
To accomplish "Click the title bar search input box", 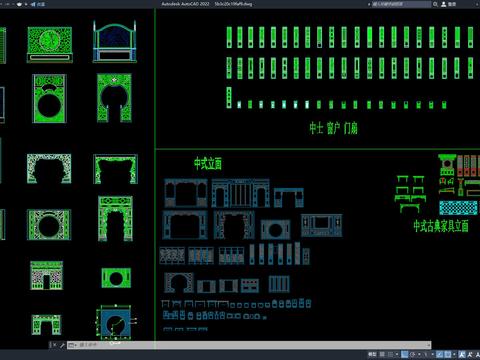I will (x=401, y=4).
